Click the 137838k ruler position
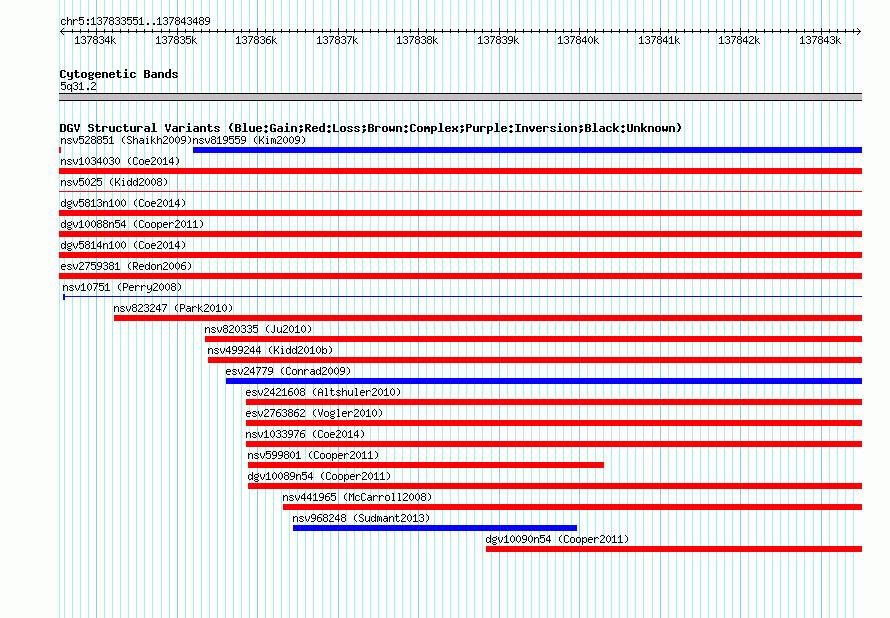Viewport: 890px width, 618px height. pos(417,40)
